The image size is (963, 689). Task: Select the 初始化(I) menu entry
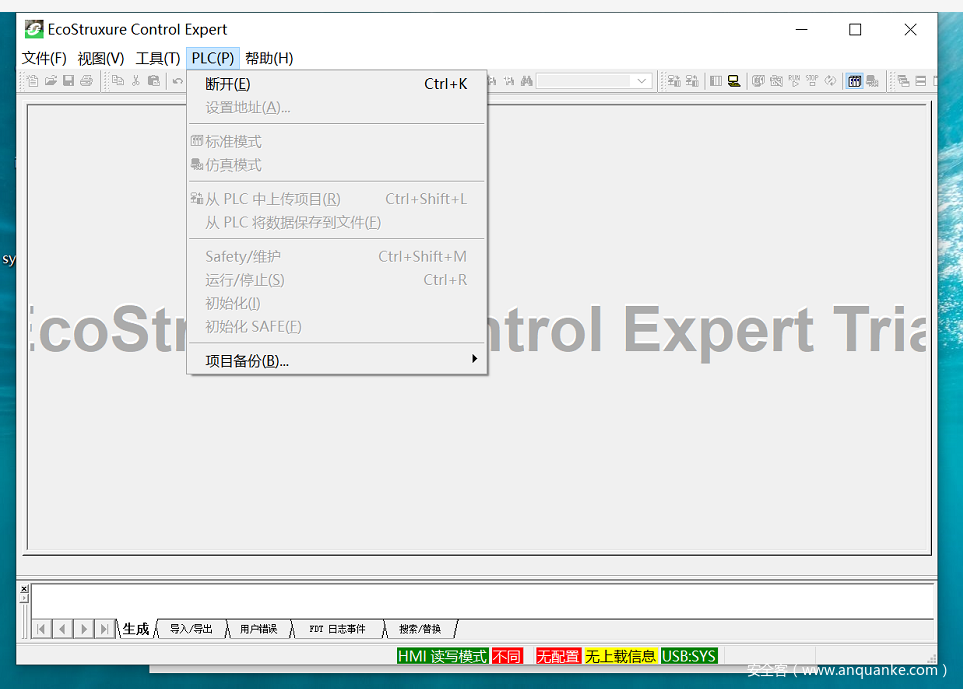tap(337, 303)
